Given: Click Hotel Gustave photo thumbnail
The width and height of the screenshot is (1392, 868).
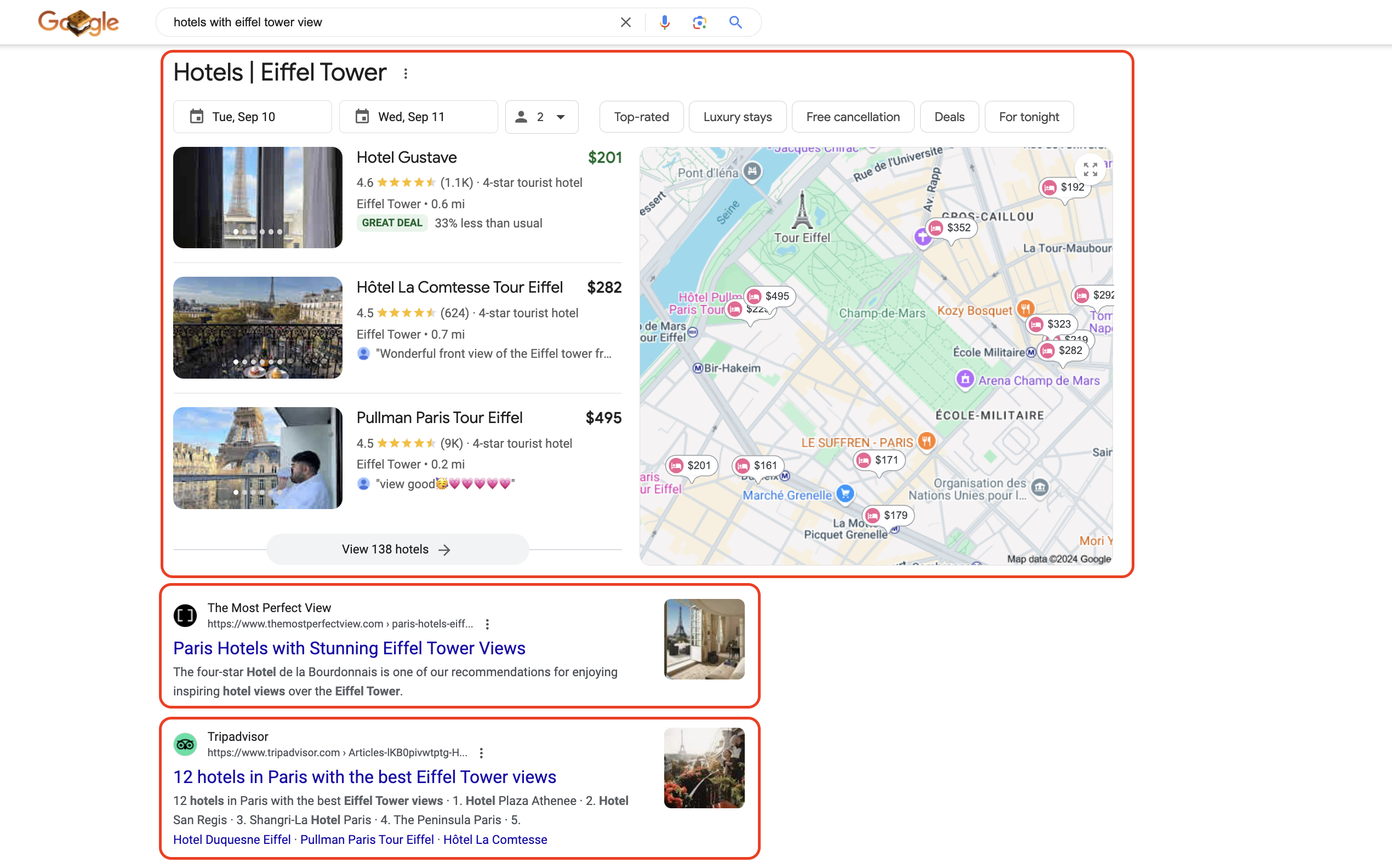Looking at the screenshot, I should (258, 197).
